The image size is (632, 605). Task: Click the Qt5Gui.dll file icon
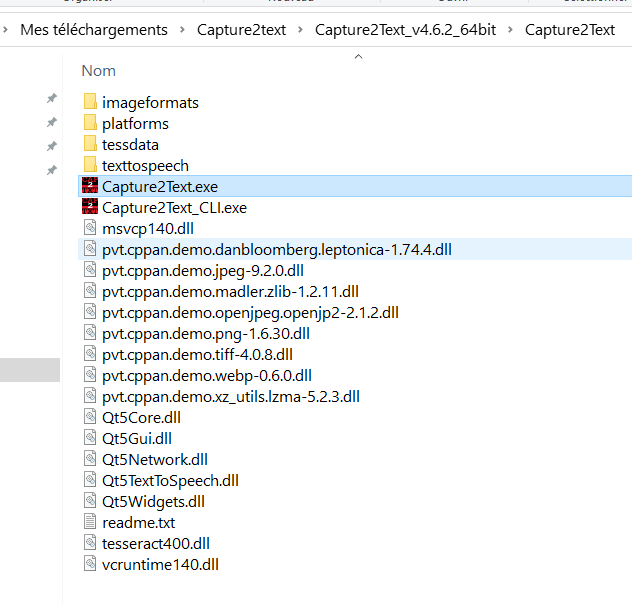click(x=90, y=437)
